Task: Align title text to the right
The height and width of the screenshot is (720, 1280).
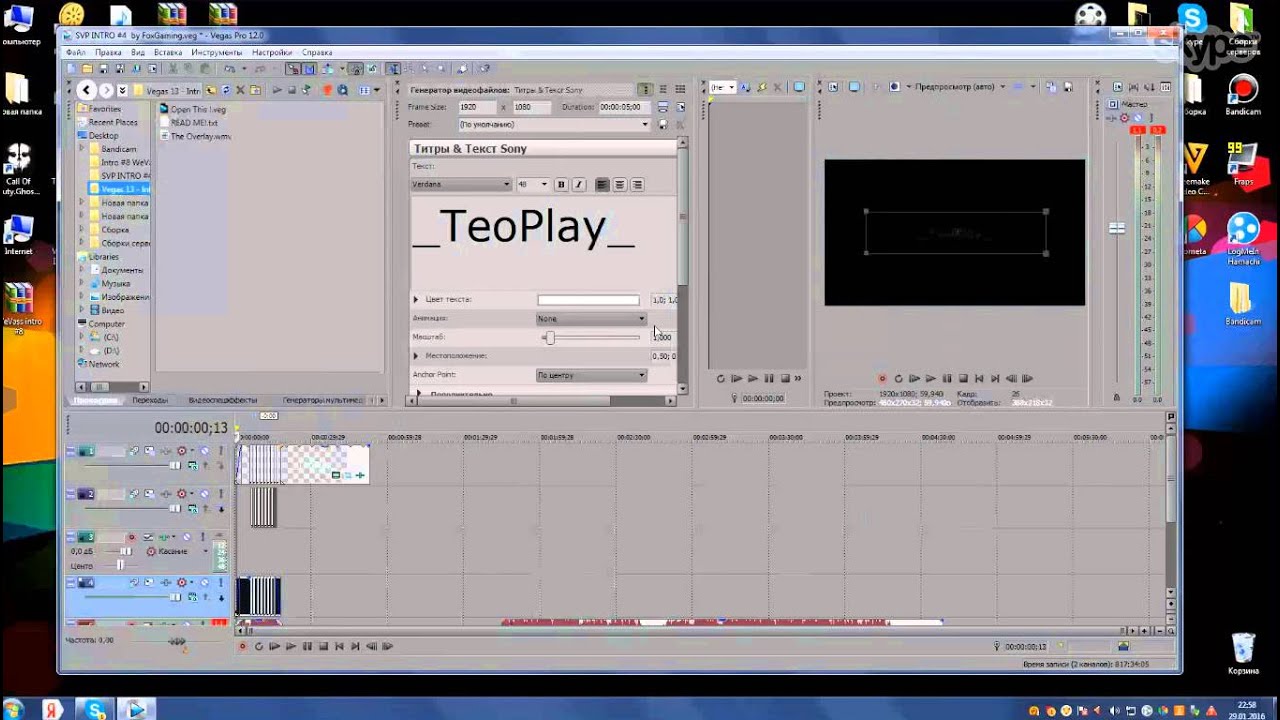Action: pos(637,185)
